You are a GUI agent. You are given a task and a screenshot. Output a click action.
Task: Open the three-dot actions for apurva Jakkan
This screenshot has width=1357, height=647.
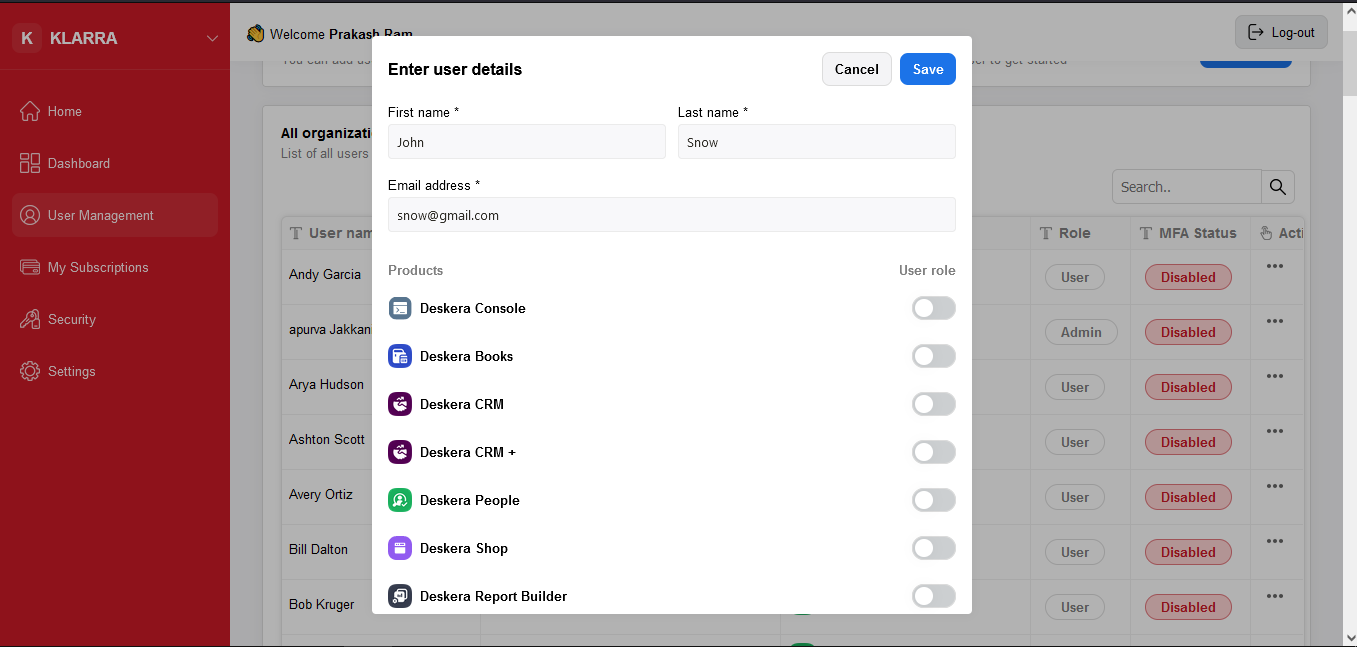1275,322
